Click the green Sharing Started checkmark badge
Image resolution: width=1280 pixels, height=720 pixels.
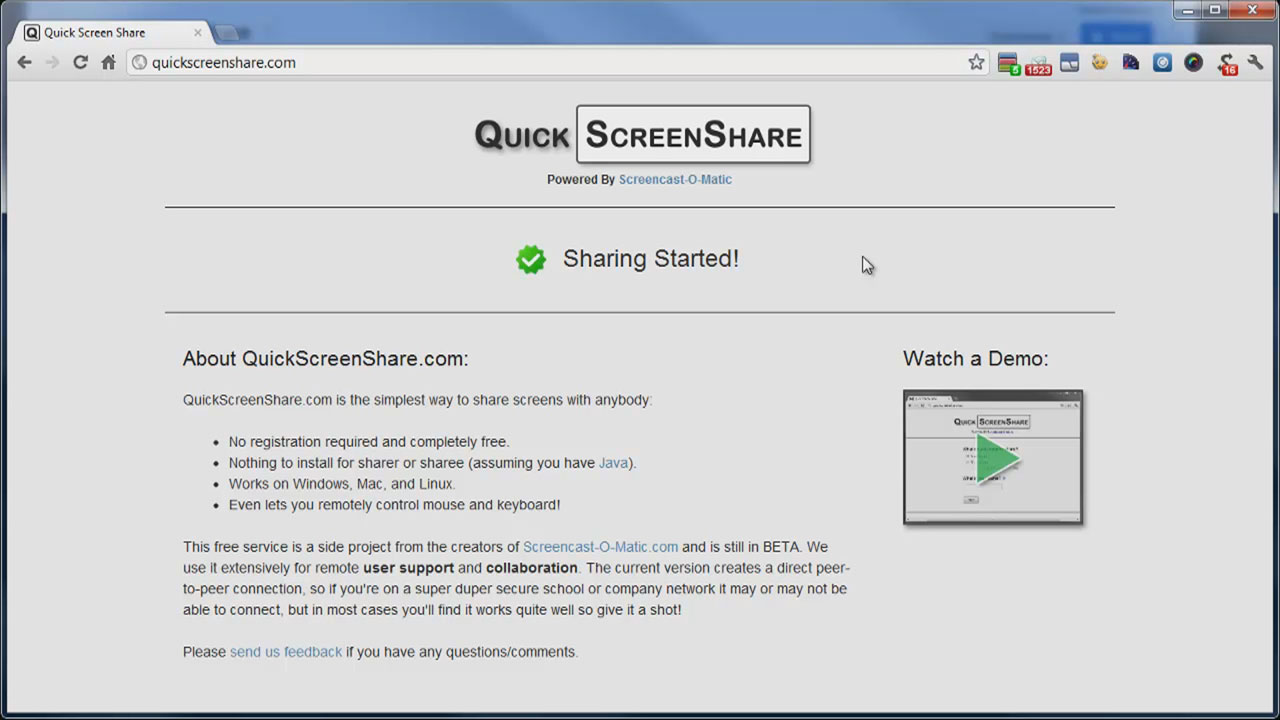point(531,259)
